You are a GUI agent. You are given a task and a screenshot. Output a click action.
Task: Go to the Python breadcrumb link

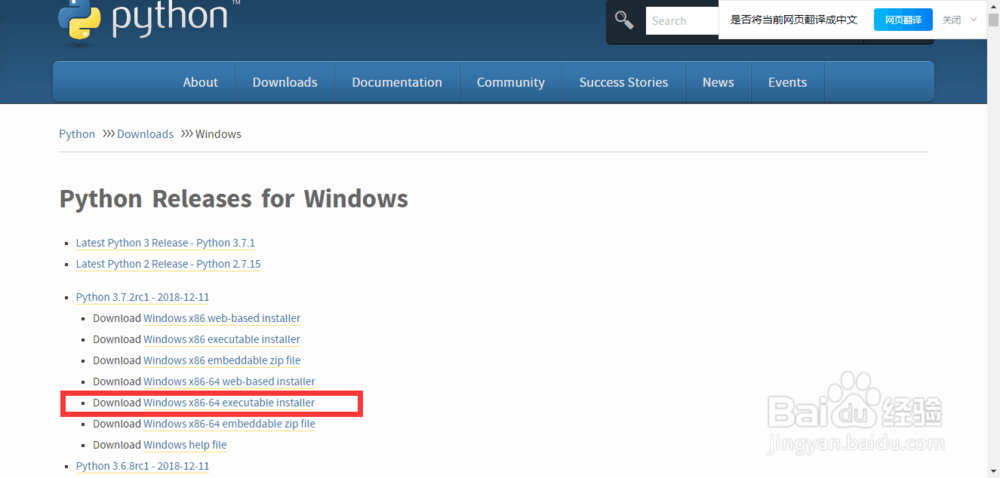click(x=77, y=134)
